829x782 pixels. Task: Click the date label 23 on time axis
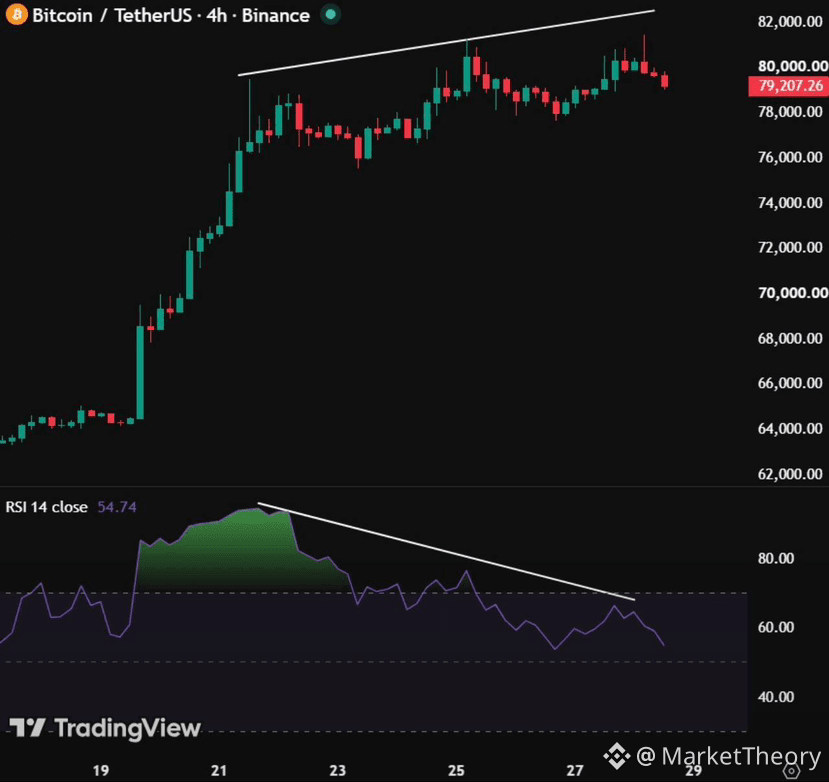point(337,770)
